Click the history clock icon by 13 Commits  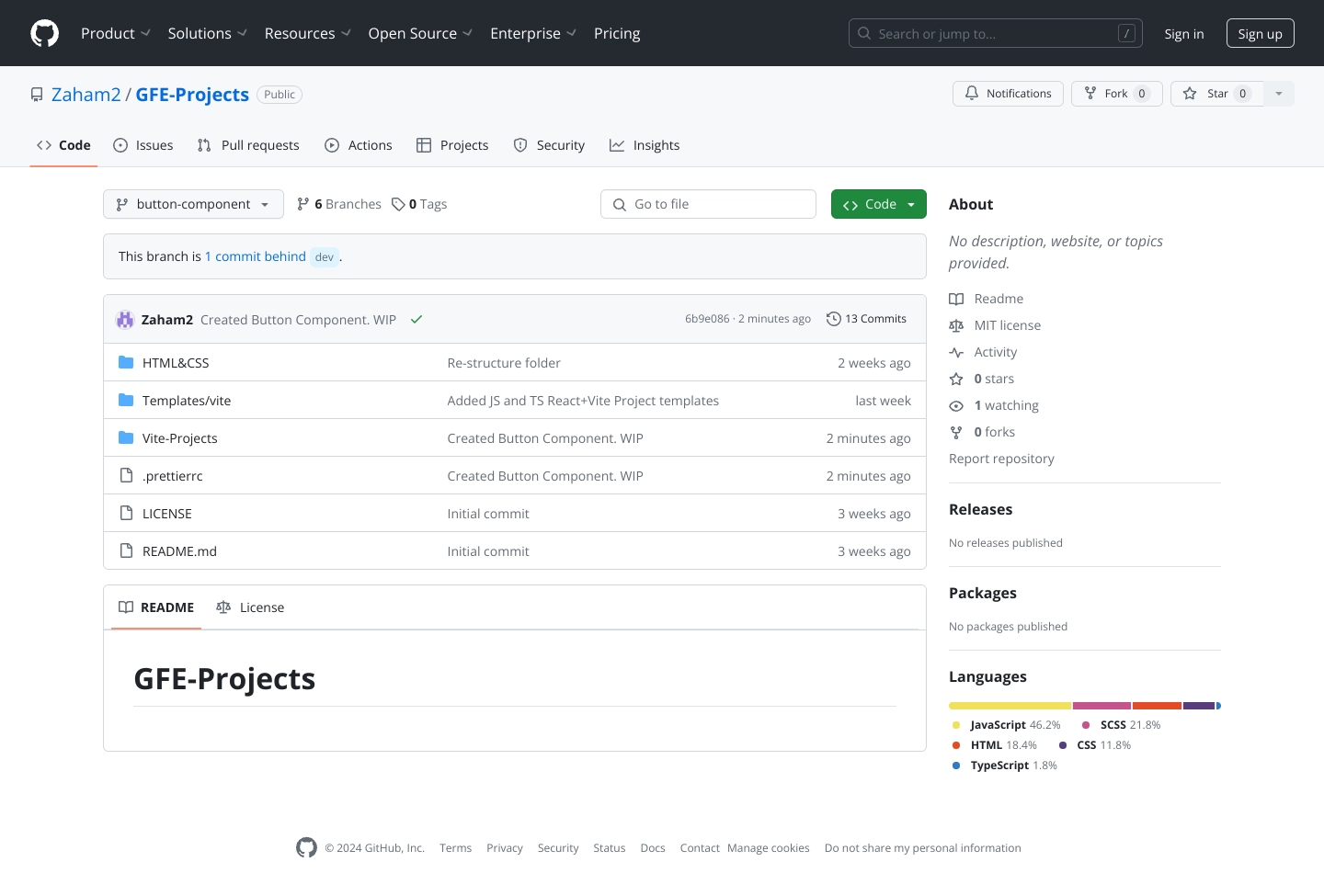tap(834, 319)
